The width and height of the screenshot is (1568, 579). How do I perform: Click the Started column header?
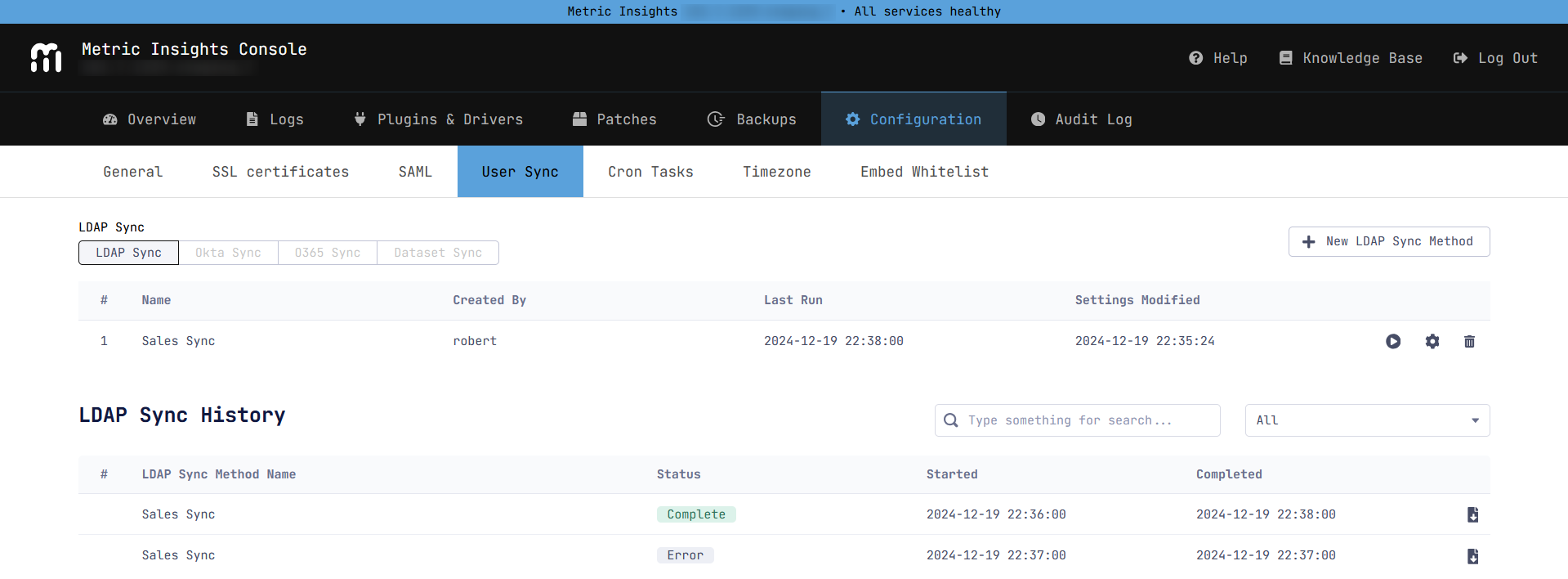coord(952,474)
